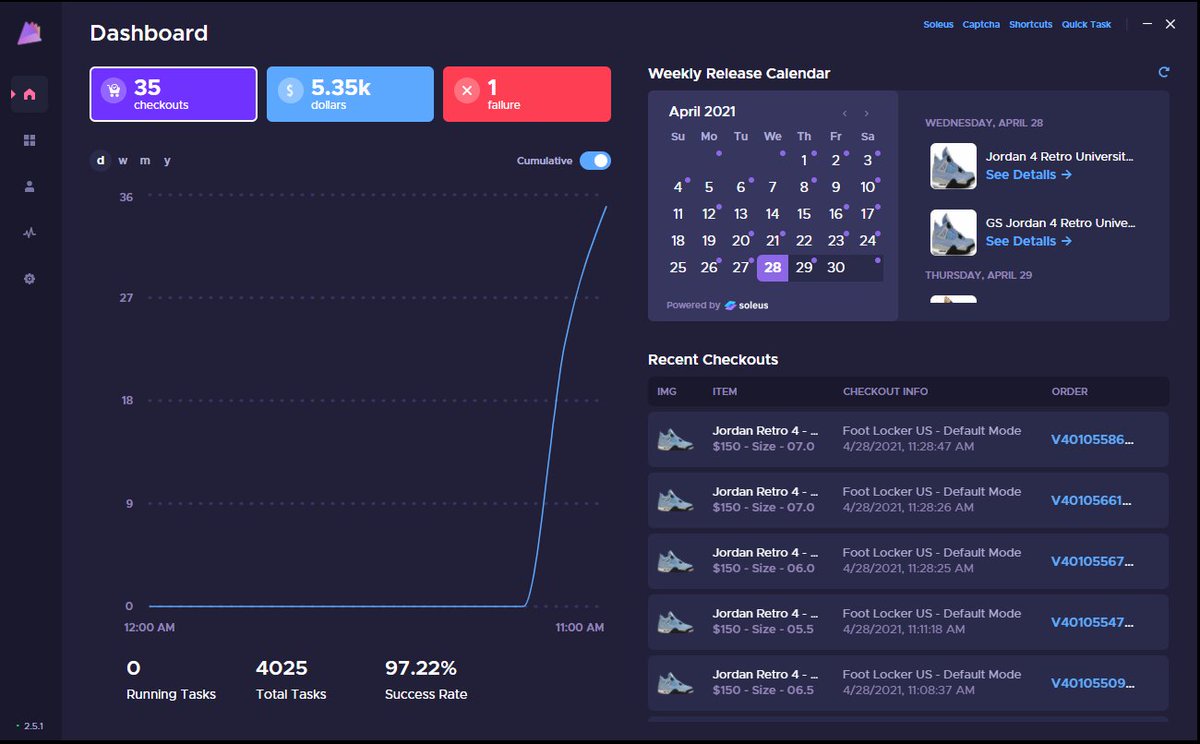Switch chart to yearly with the y filter
1200x744 pixels.
click(166, 160)
